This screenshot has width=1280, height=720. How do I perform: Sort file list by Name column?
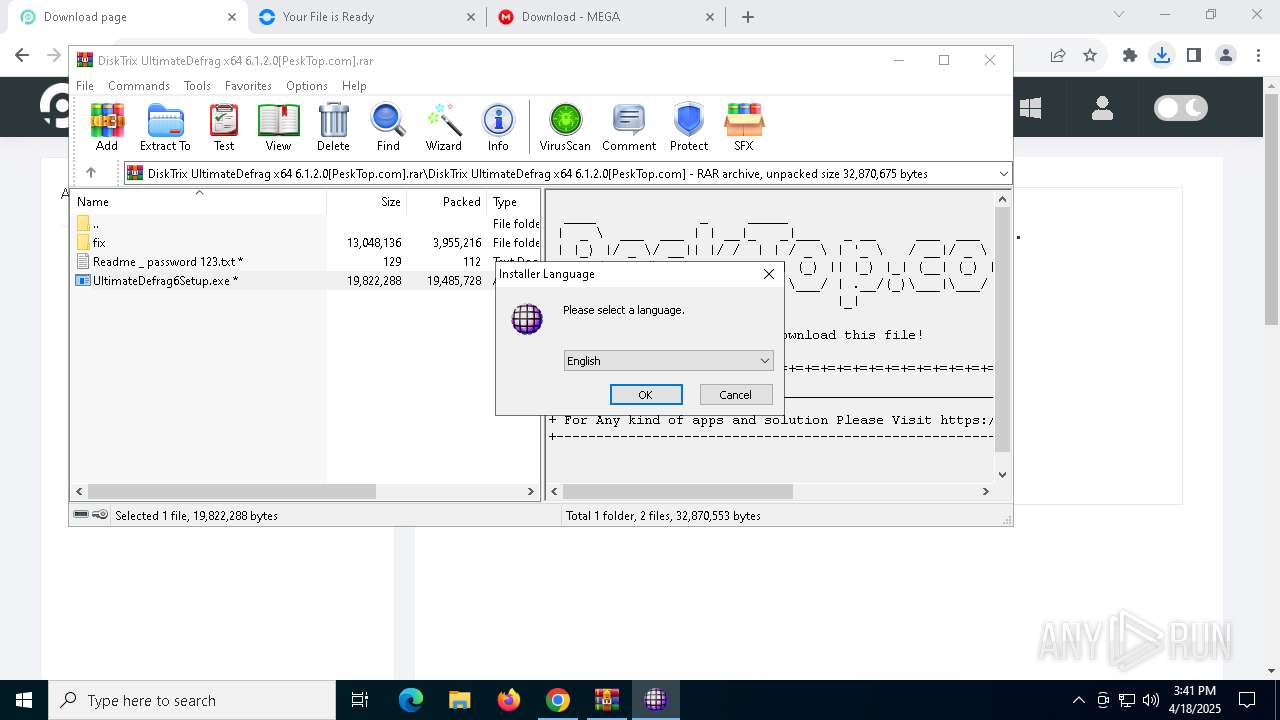[x=198, y=201]
